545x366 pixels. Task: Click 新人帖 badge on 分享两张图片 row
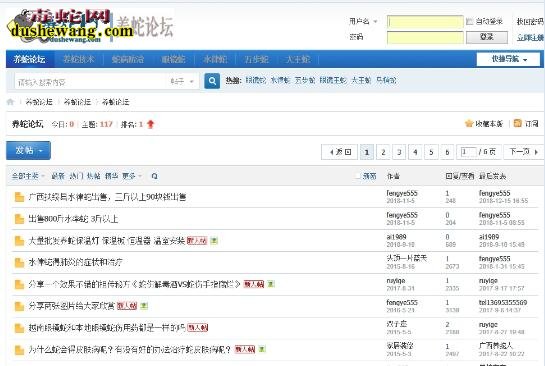coord(127,306)
